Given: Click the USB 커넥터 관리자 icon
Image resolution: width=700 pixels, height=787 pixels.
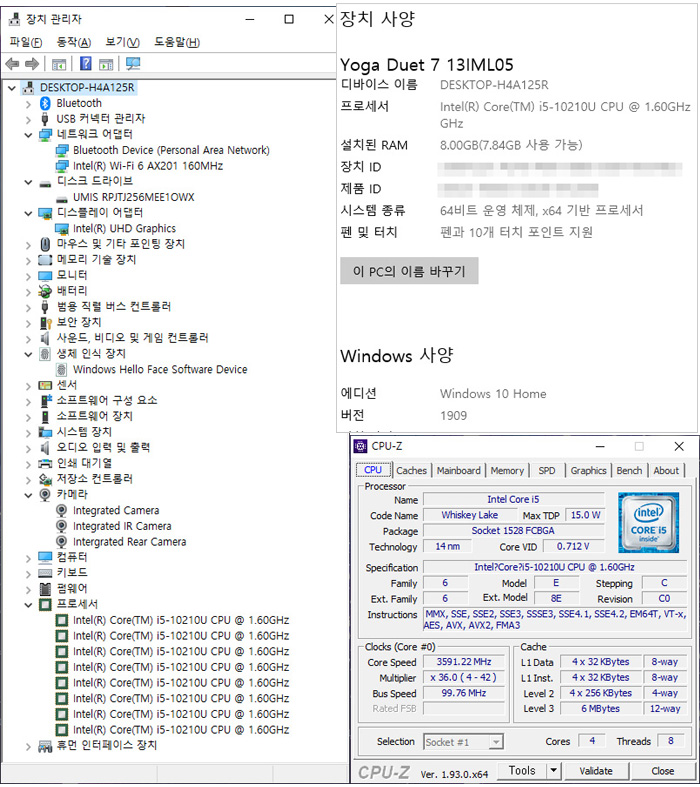Looking at the screenshot, I should [45, 118].
